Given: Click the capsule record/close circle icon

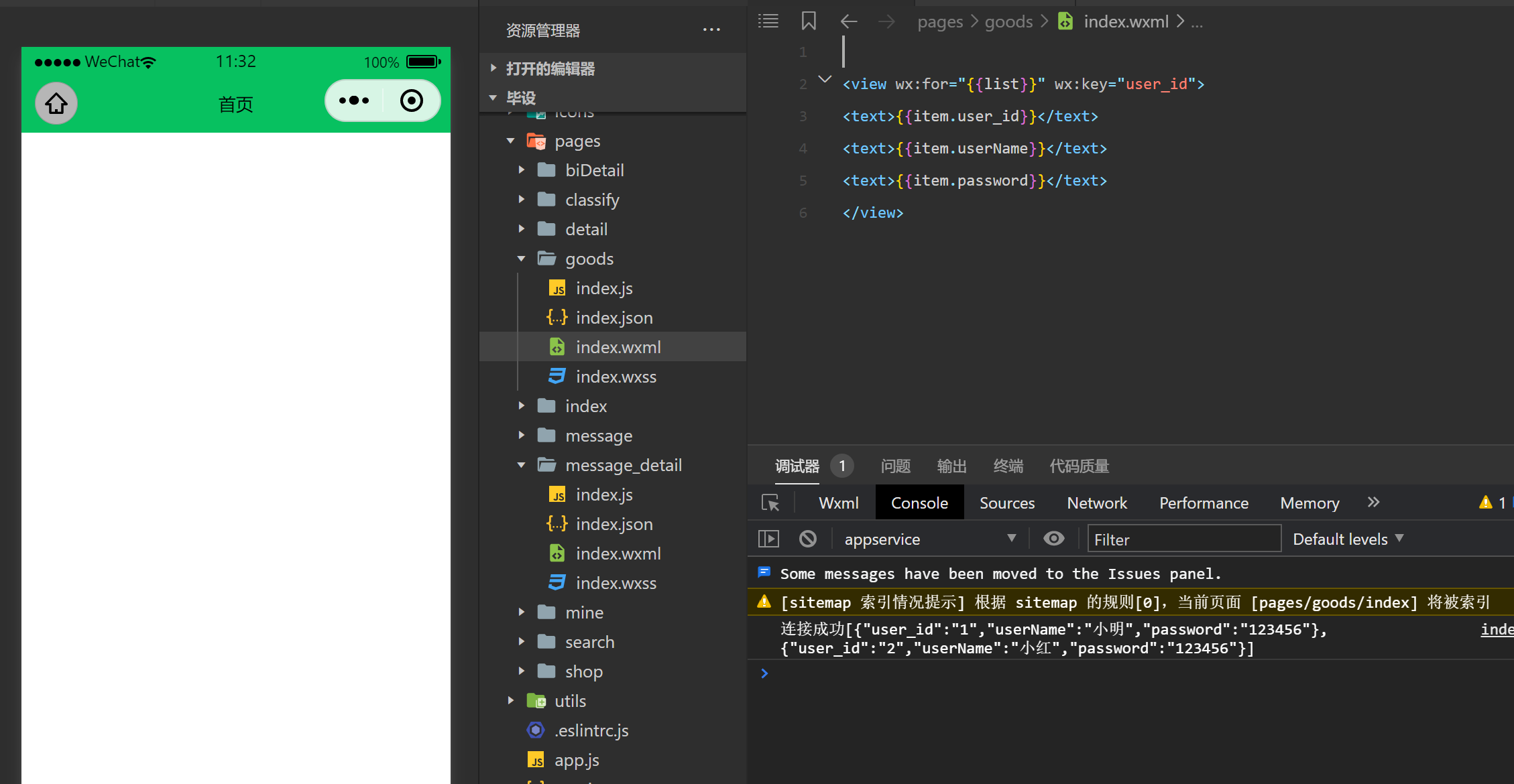Looking at the screenshot, I should 411,101.
